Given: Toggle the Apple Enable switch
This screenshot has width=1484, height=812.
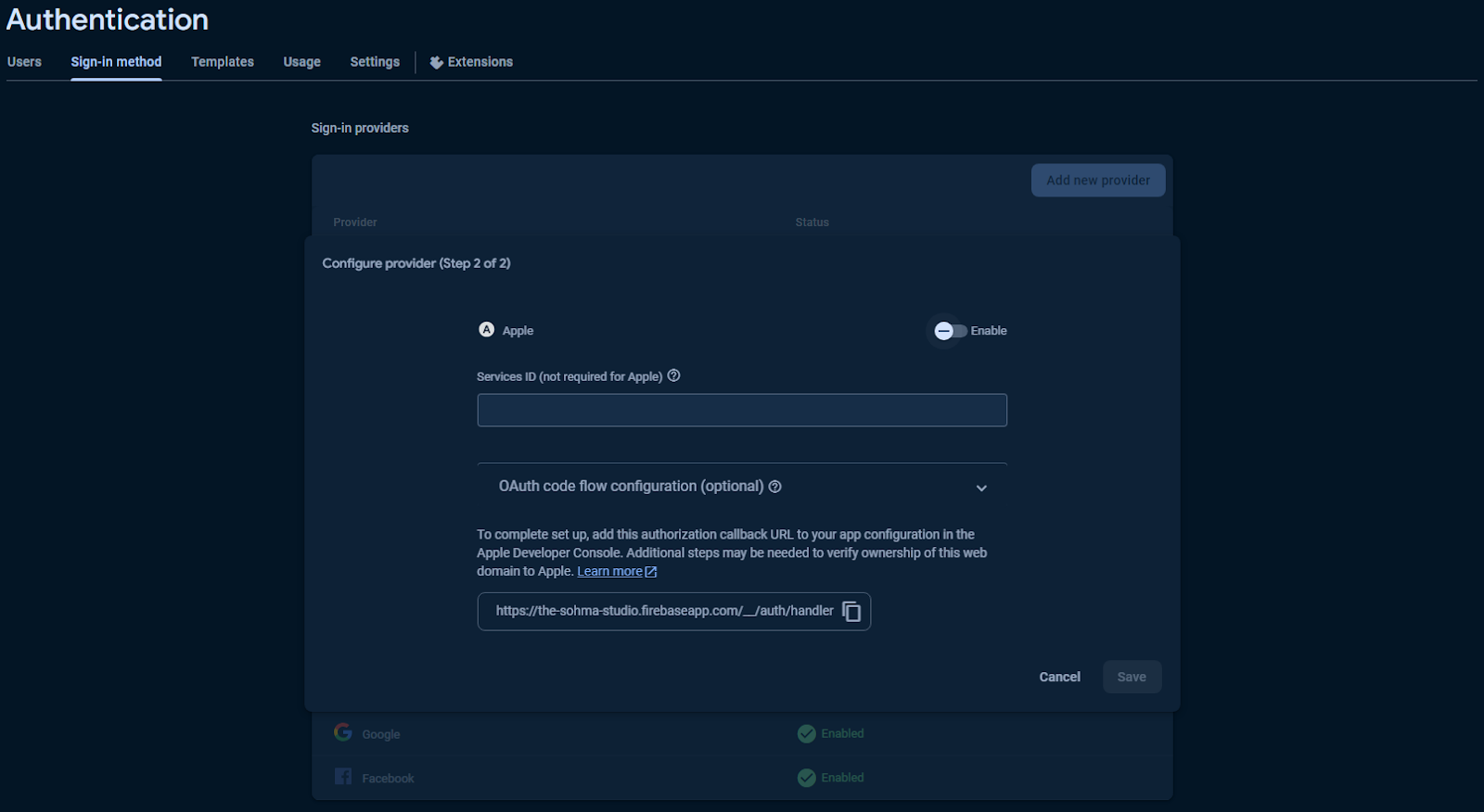Looking at the screenshot, I should [950, 331].
